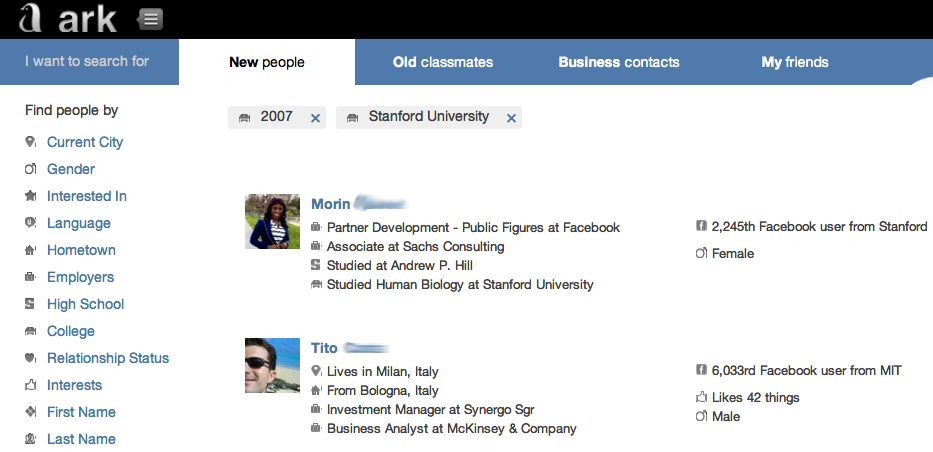933x452 pixels.
Task: Remove the Stanford University filter tag
Action: coord(511,118)
